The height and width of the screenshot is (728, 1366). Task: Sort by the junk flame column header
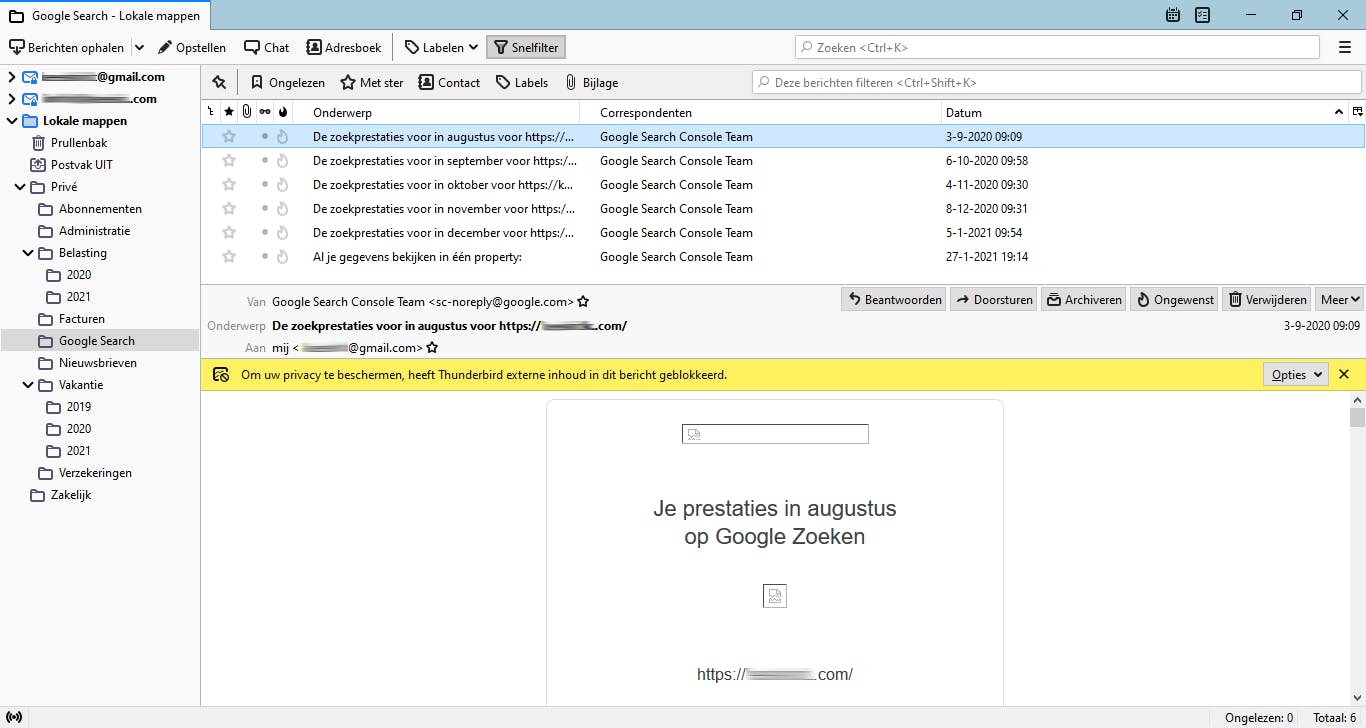coord(282,112)
